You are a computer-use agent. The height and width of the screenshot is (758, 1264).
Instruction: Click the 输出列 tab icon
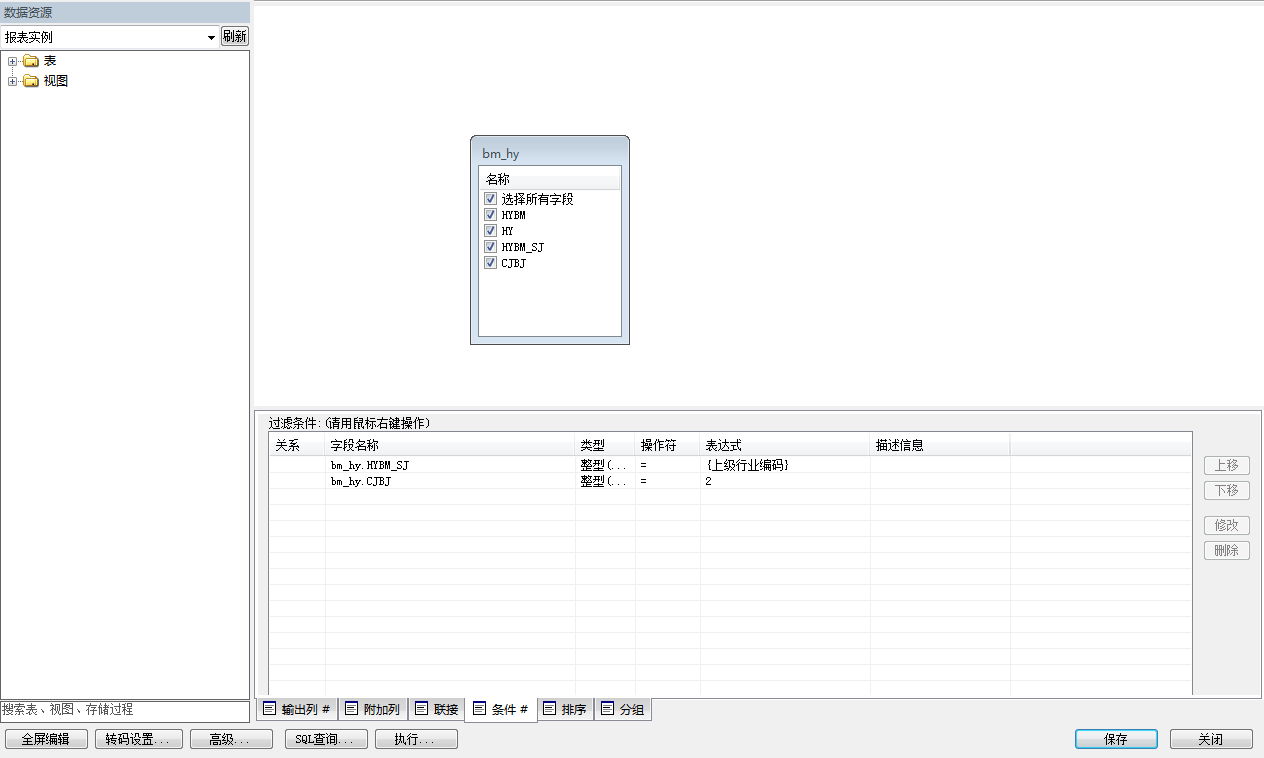pyautogui.click(x=269, y=709)
